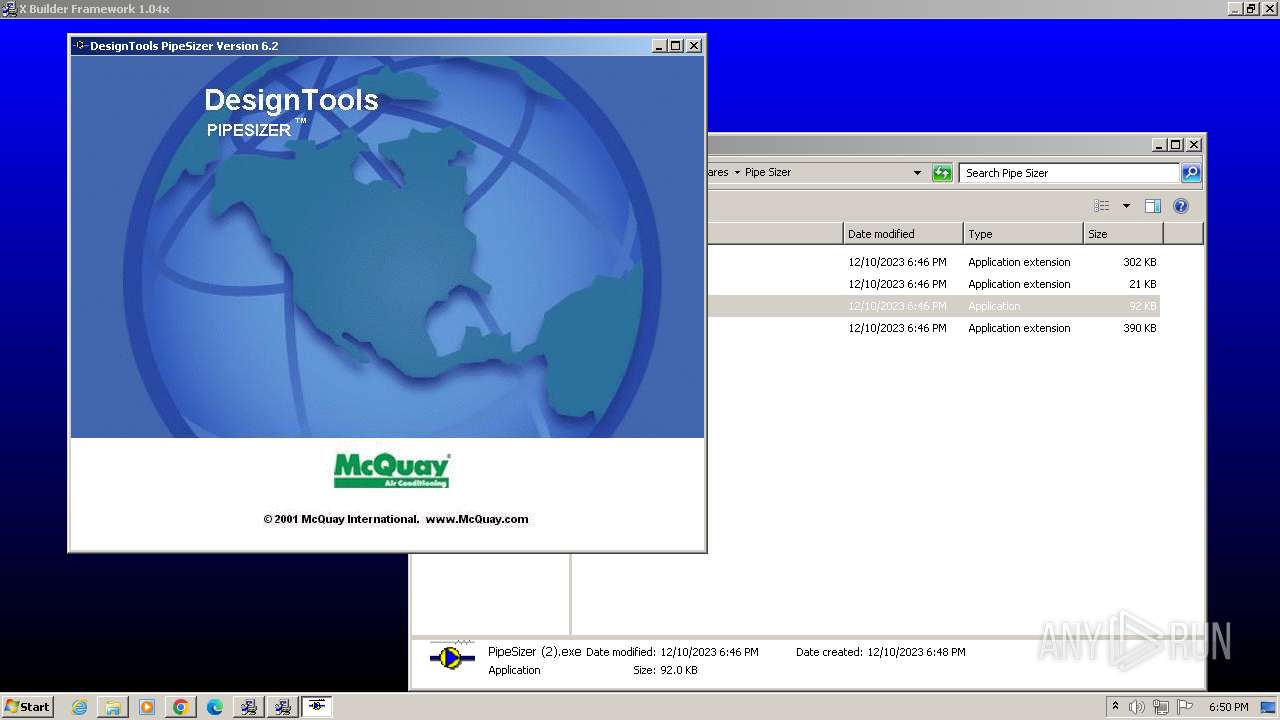Expand the address bar history dropdown

(x=917, y=173)
